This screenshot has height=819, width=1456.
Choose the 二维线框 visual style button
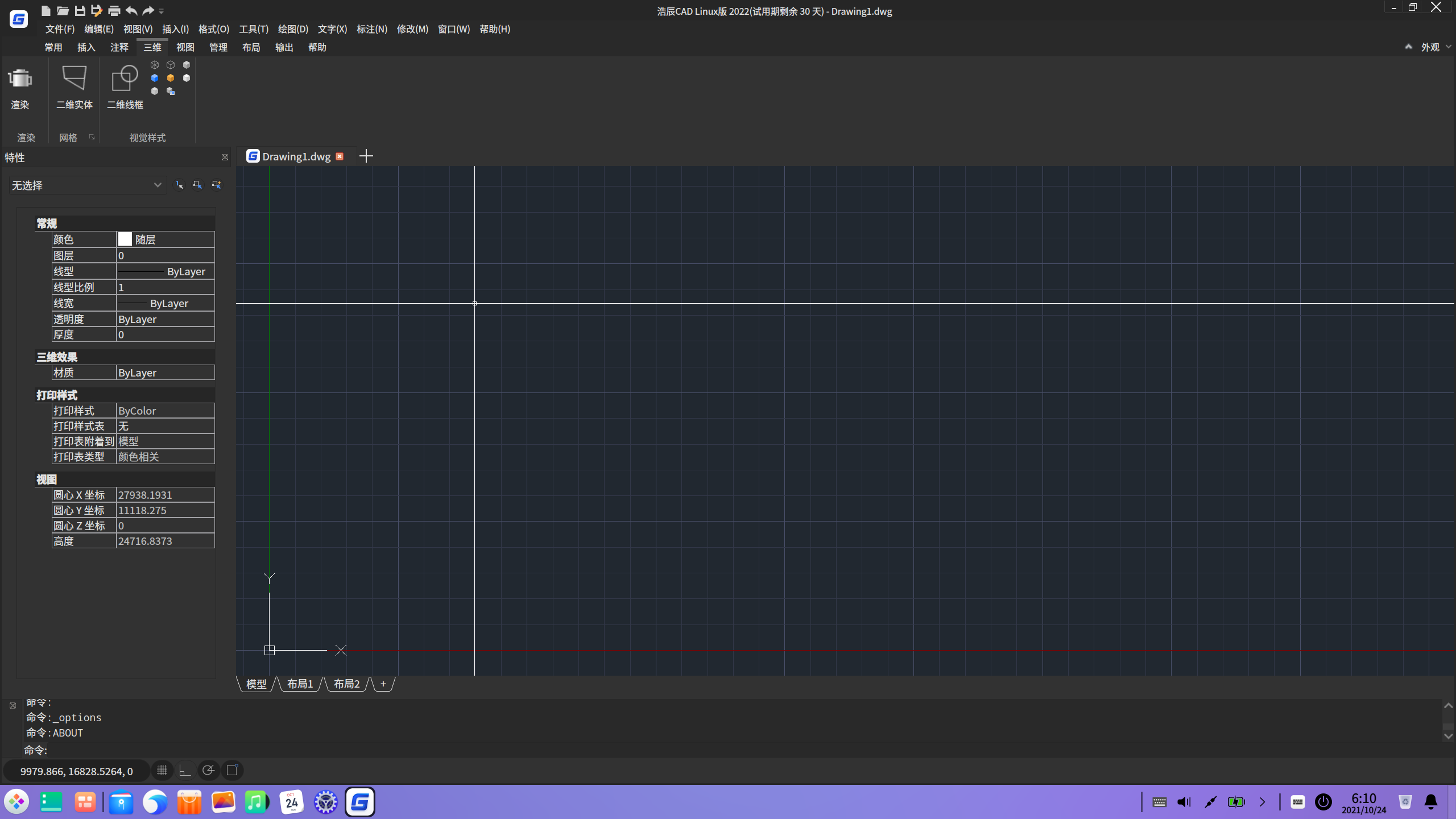point(125,80)
